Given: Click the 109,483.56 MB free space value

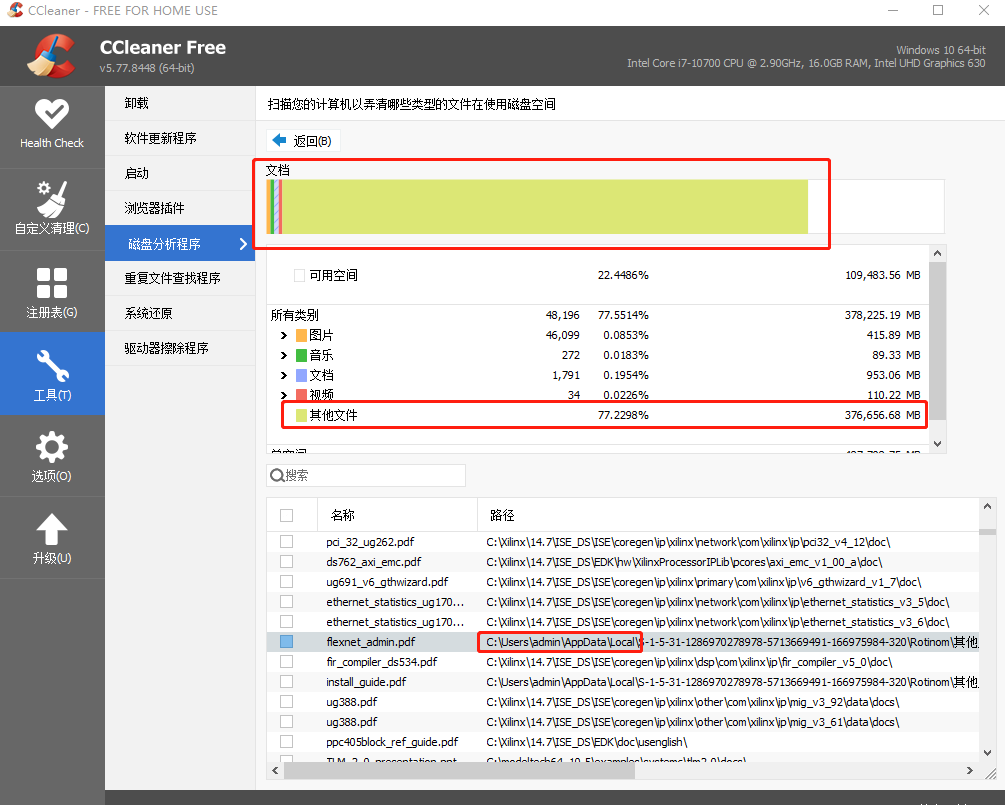Looking at the screenshot, I should [883, 276].
